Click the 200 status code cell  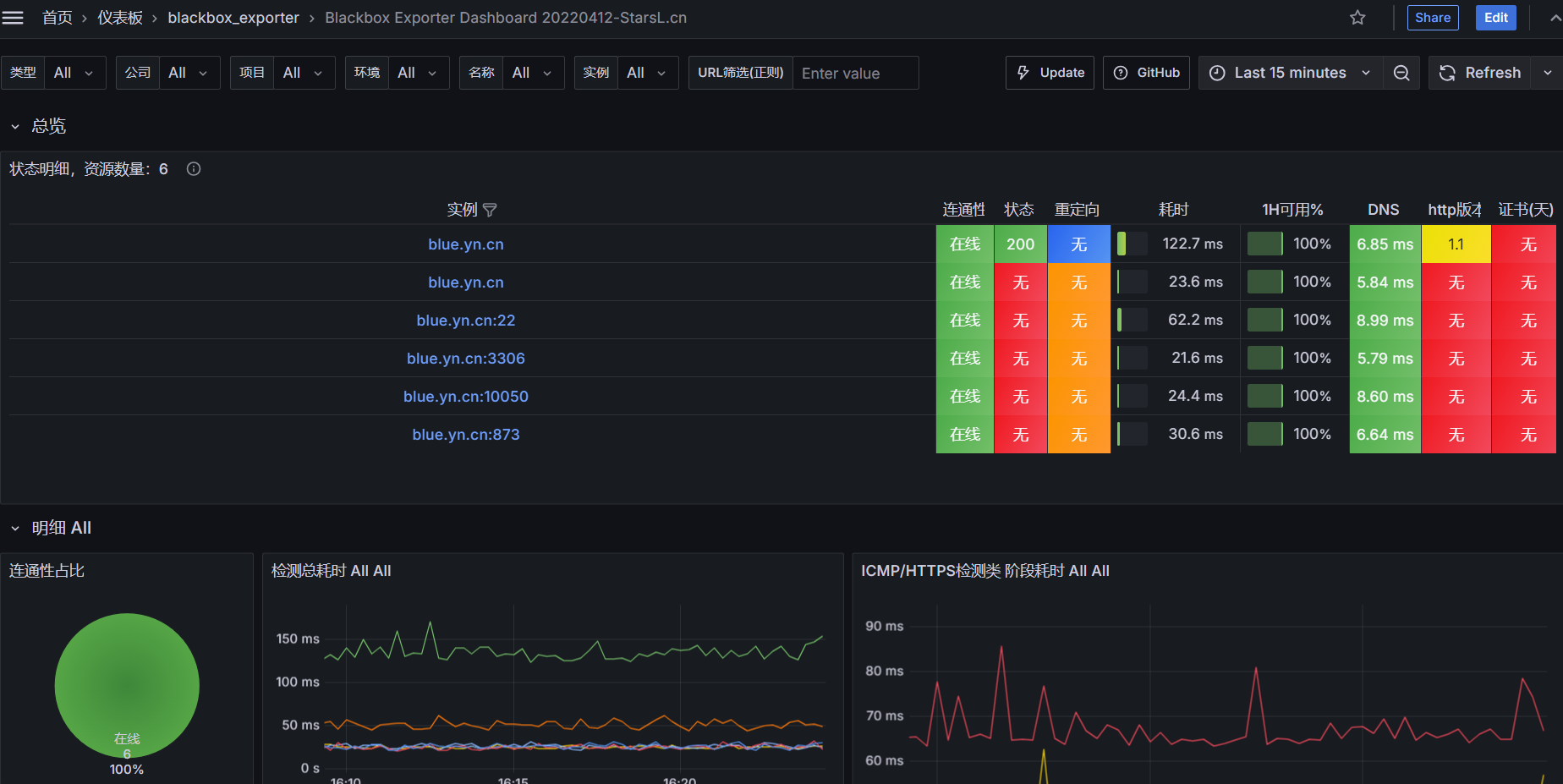point(1021,244)
